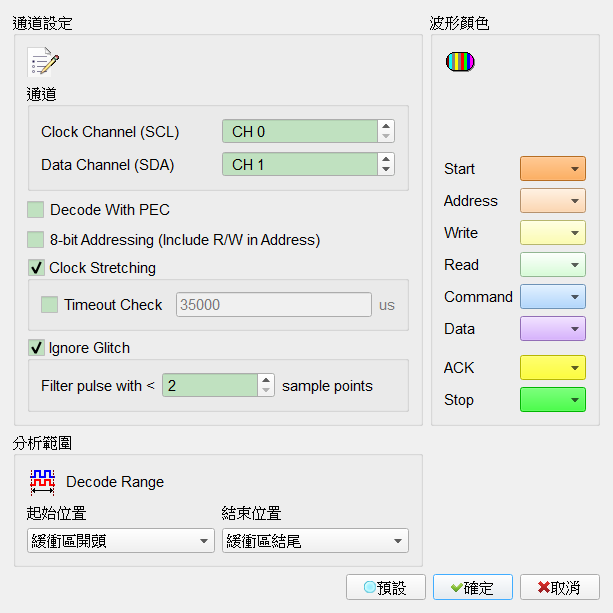Increment Data Channel SDA spinner up arrow
The height and width of the screenshot is (613, 613).
point(386,159)
